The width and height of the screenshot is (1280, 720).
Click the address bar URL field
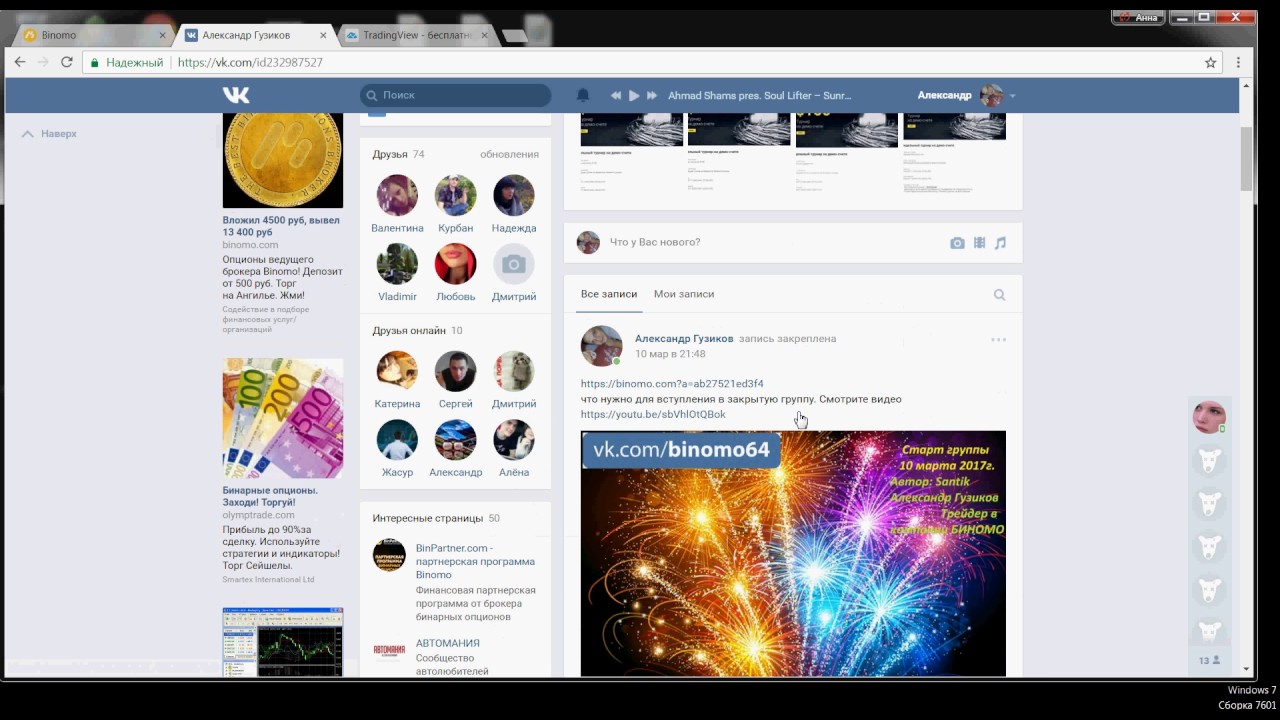(640, 62)
